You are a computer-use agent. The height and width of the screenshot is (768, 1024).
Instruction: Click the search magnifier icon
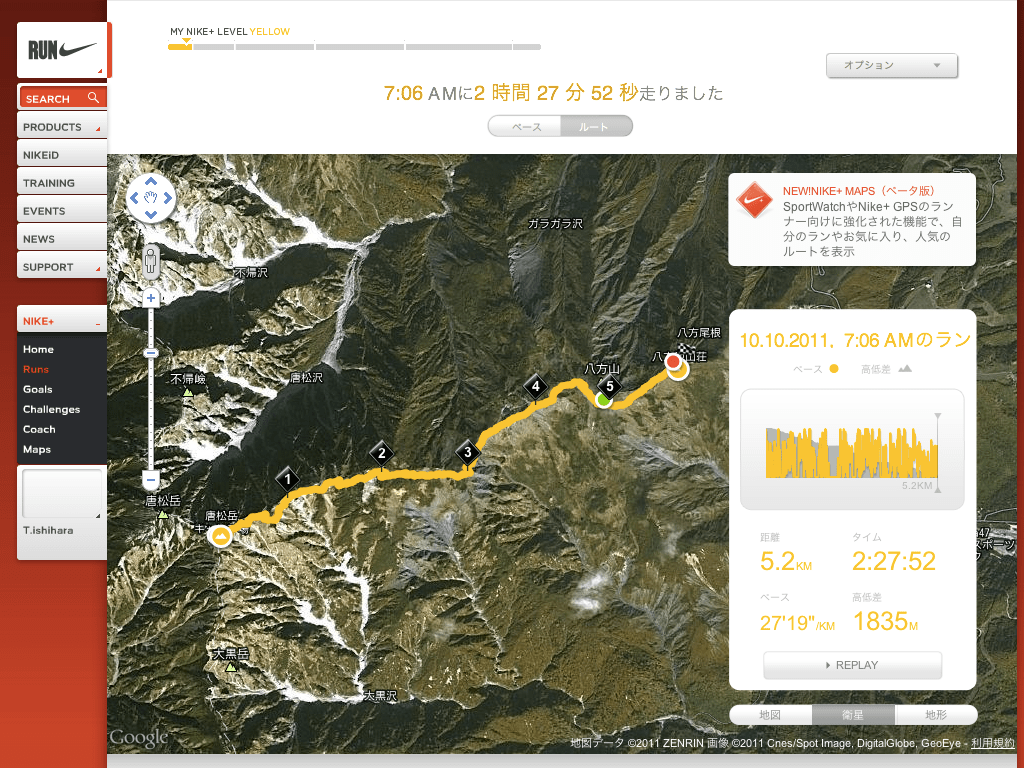click(x=93, y=98)
